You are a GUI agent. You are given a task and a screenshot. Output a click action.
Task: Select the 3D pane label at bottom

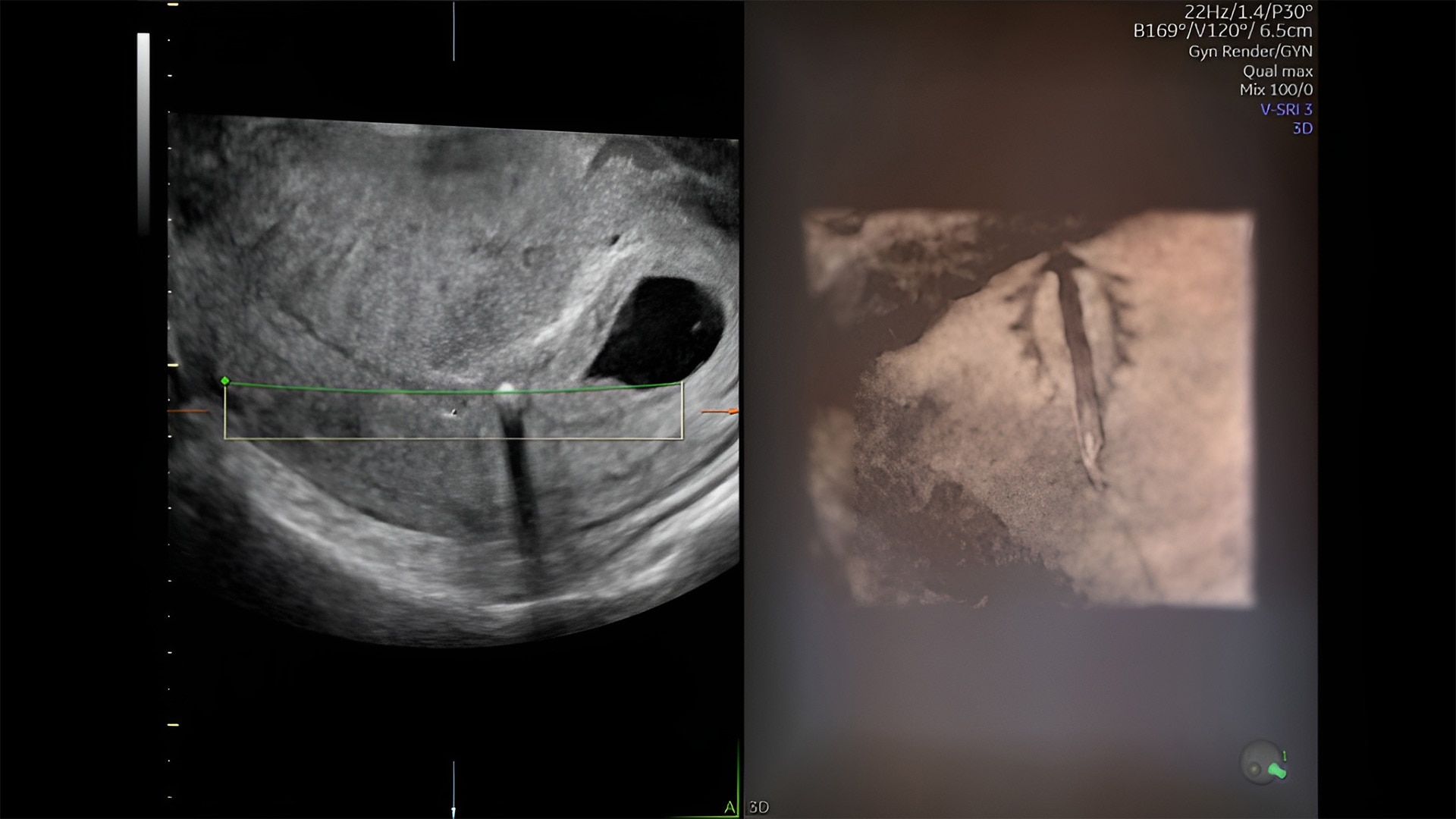point(758,808)
